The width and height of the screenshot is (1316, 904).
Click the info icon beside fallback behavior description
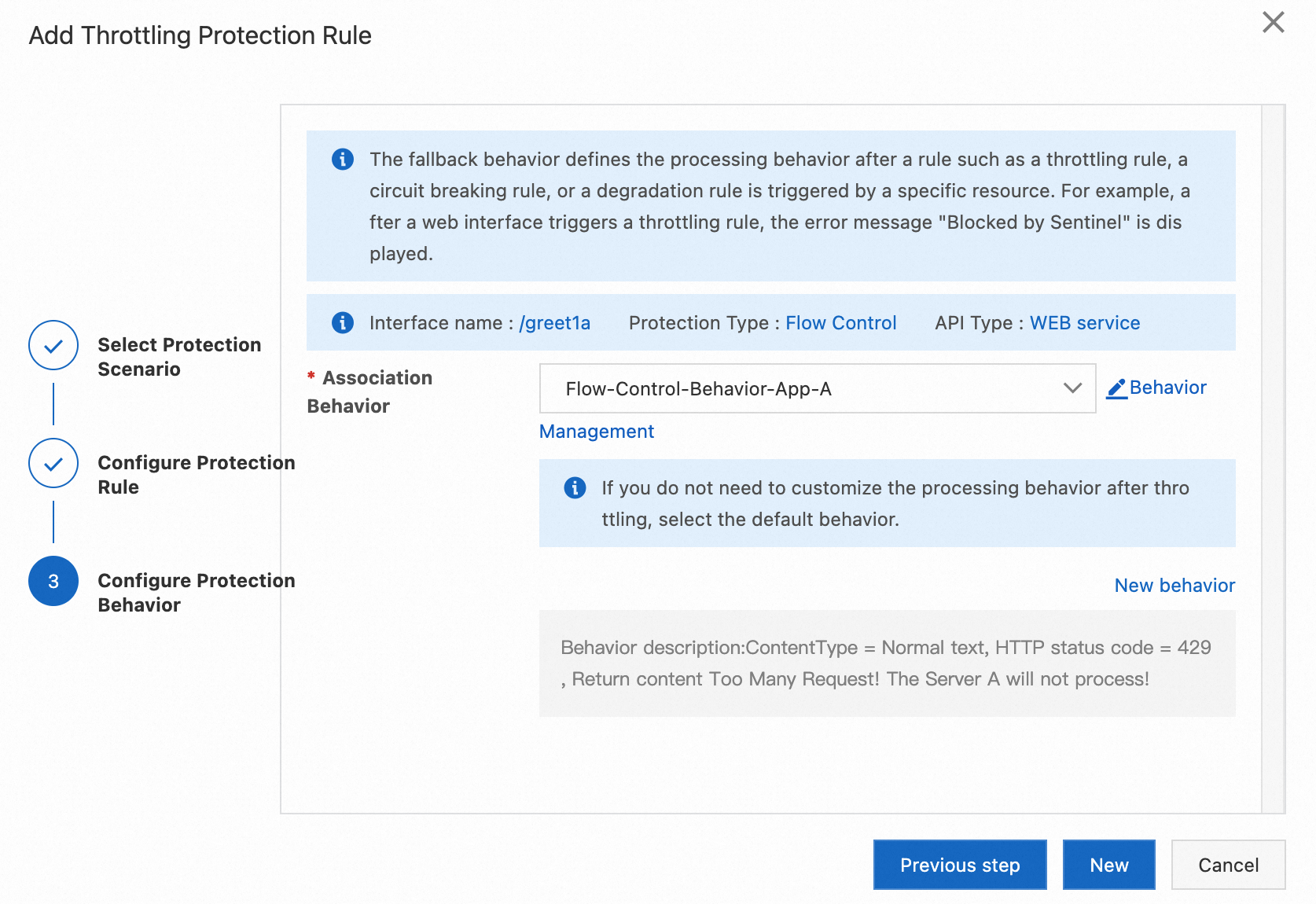tap(343, 159)
